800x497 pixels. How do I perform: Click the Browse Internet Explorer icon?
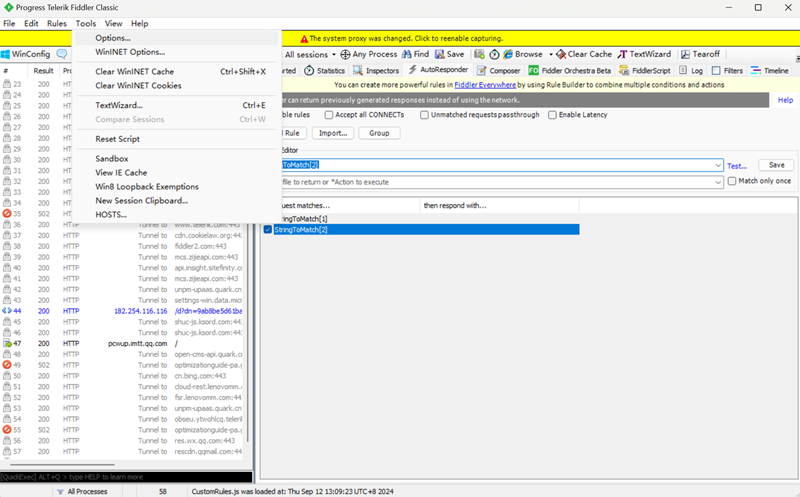[x=508, y=54]
